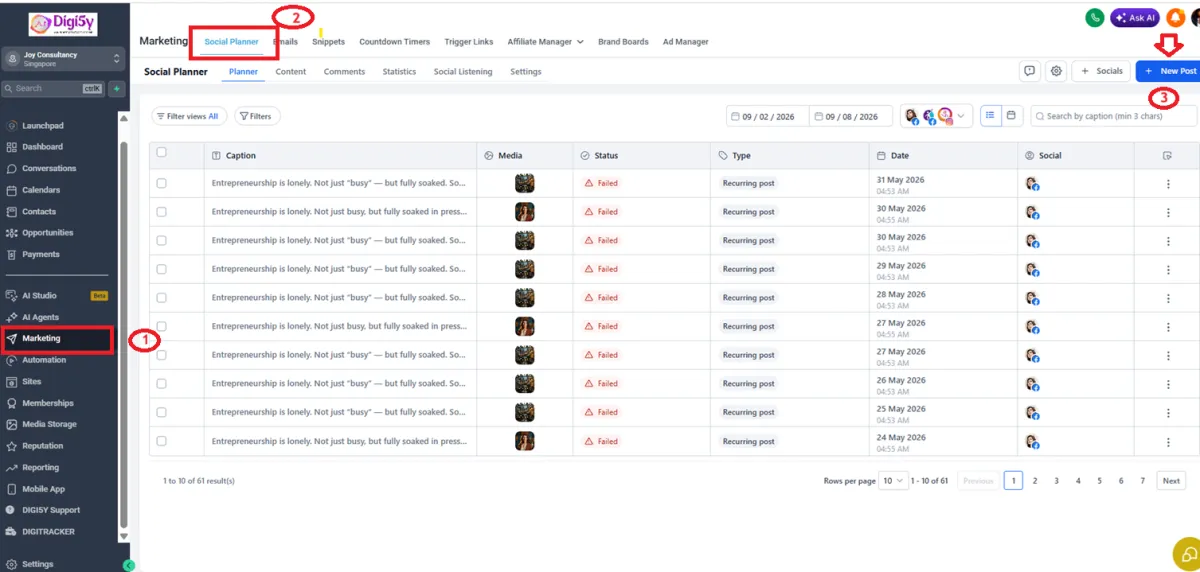Open the settings gear icon beside Socials

point(1056,71)
